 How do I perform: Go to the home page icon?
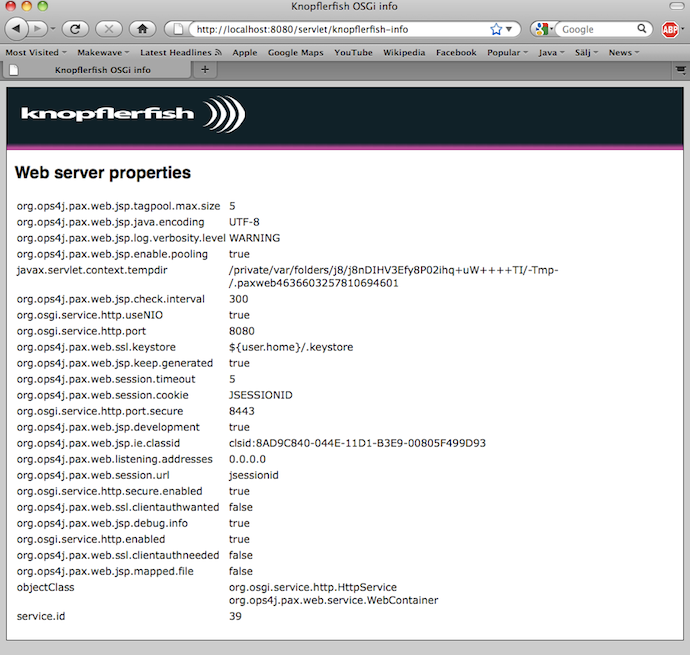(142, 29)
